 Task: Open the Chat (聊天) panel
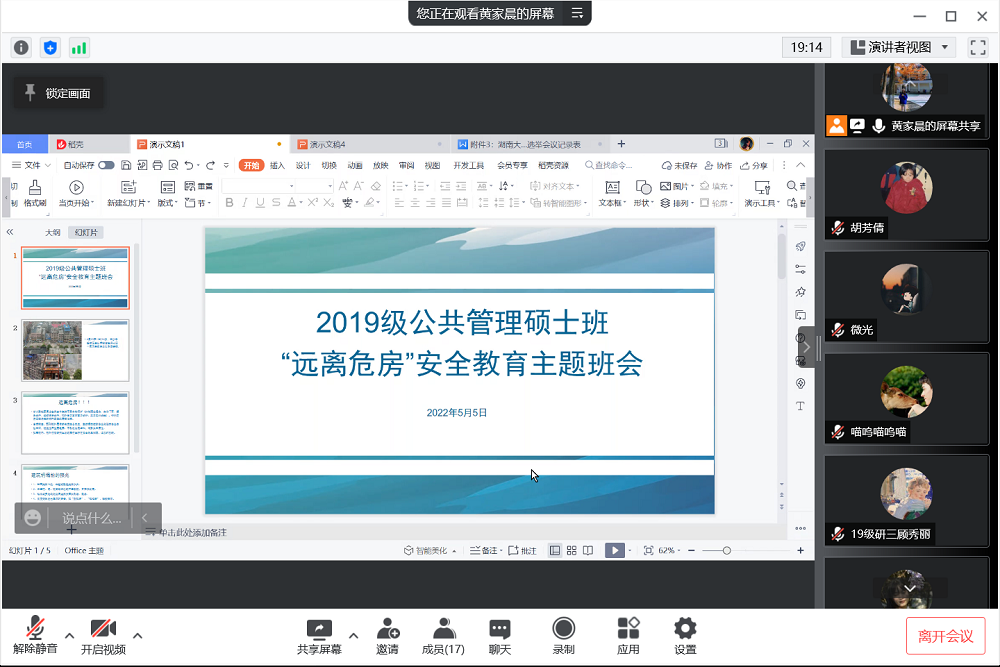pos(500,636)
